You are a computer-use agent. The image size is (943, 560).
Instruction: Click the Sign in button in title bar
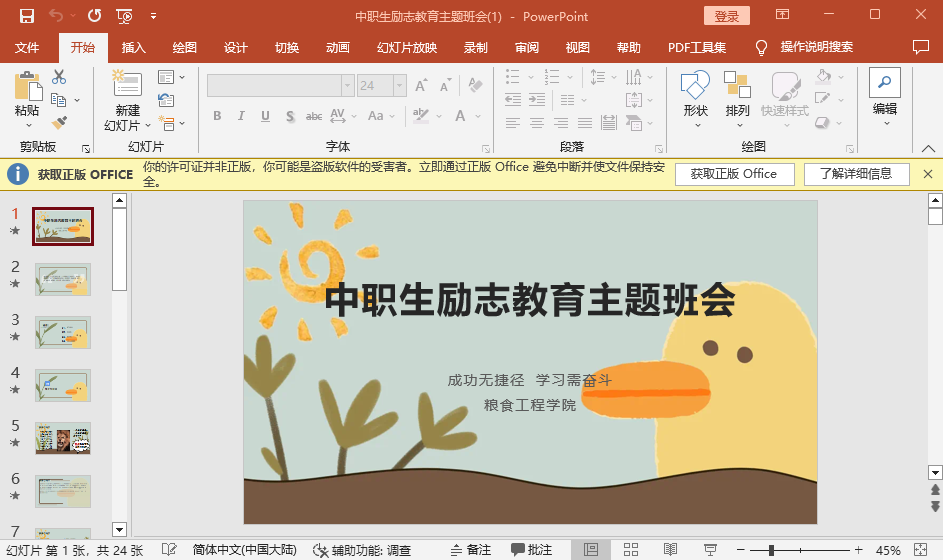(726, 16)
